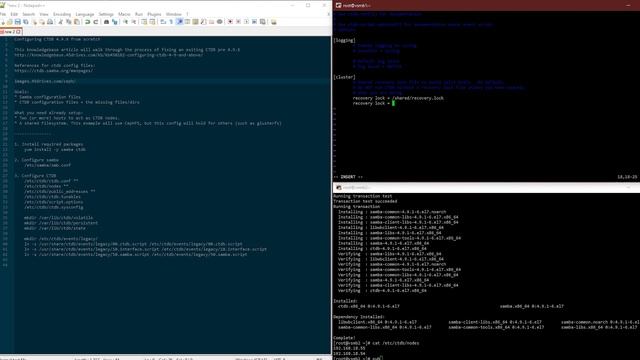Click the bottom terminal window's title icon
This screenshot has width=640, height=360.
[x=338, y=187]
